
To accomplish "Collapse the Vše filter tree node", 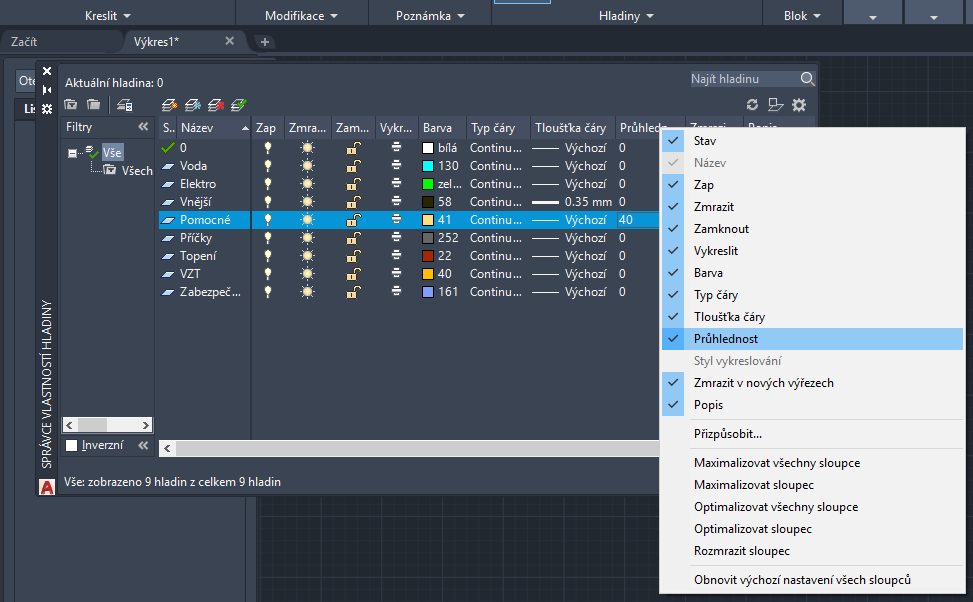I will click(73, 153).
